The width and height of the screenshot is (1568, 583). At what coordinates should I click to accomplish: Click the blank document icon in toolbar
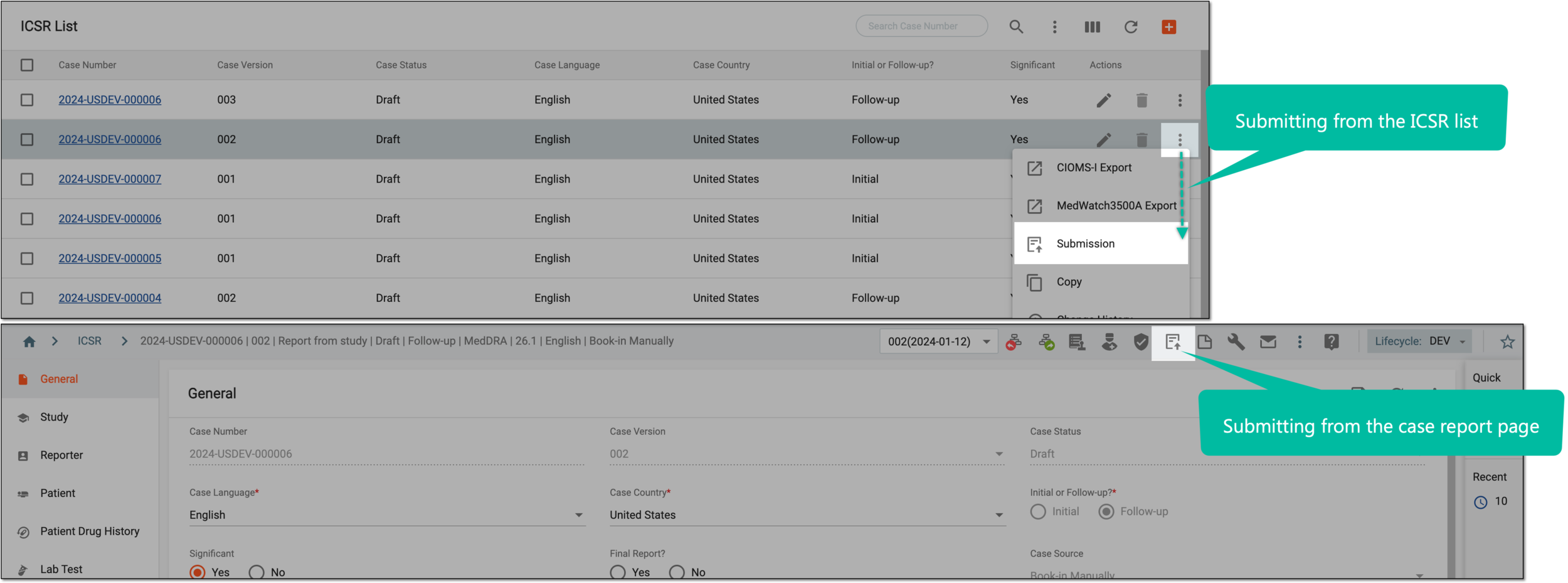[x=1204, y=342]
